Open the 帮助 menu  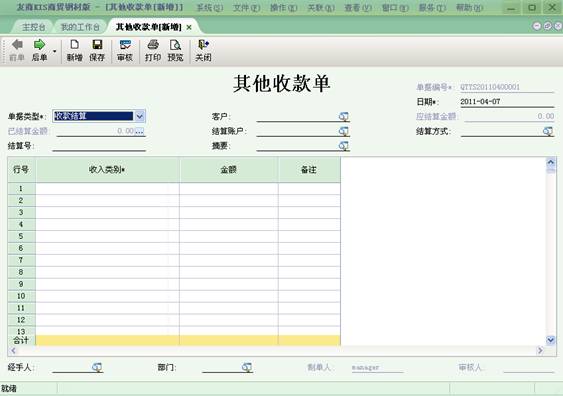tap(469, 7)
